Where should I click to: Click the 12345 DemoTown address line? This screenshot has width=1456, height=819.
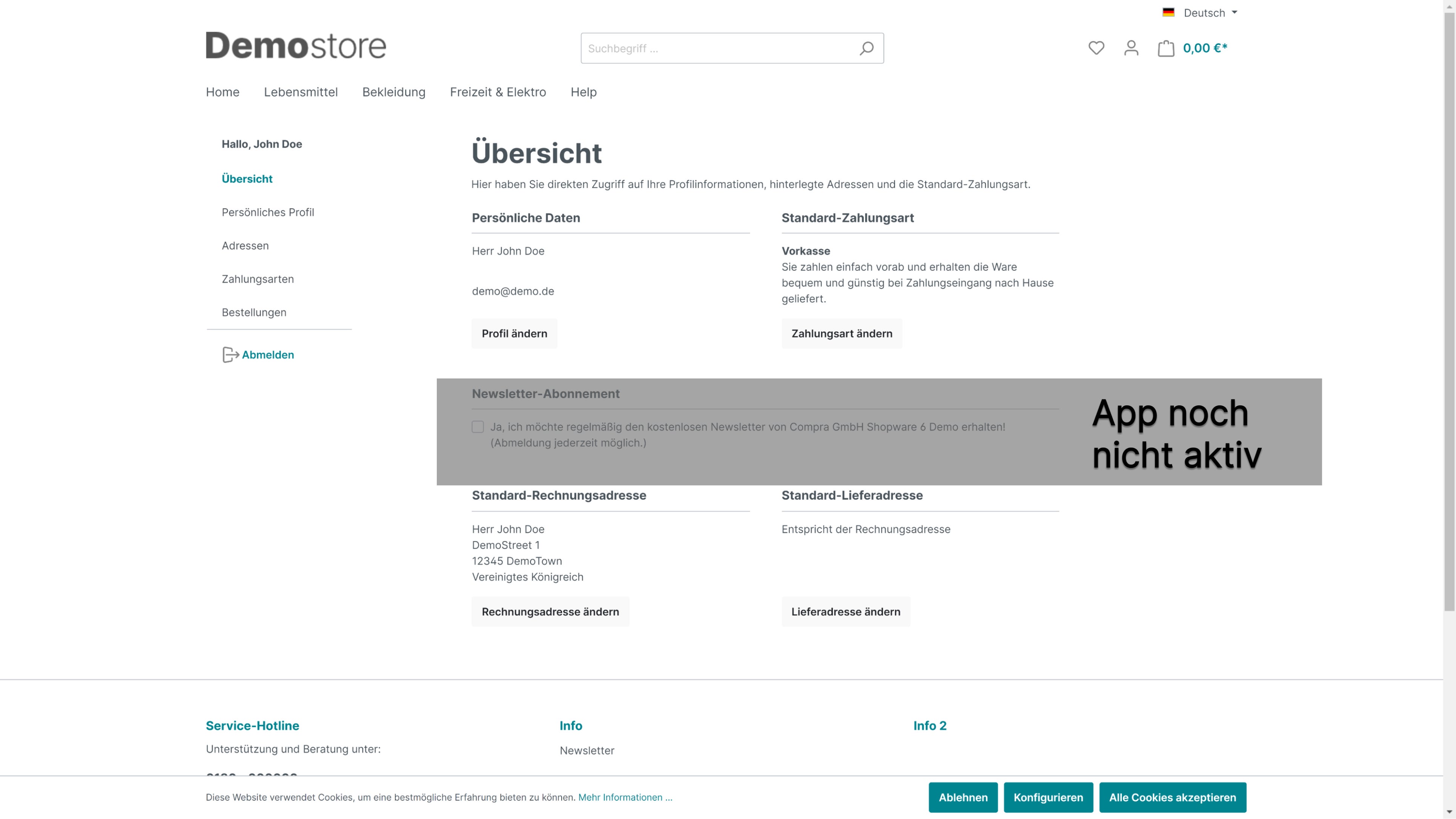517,561
